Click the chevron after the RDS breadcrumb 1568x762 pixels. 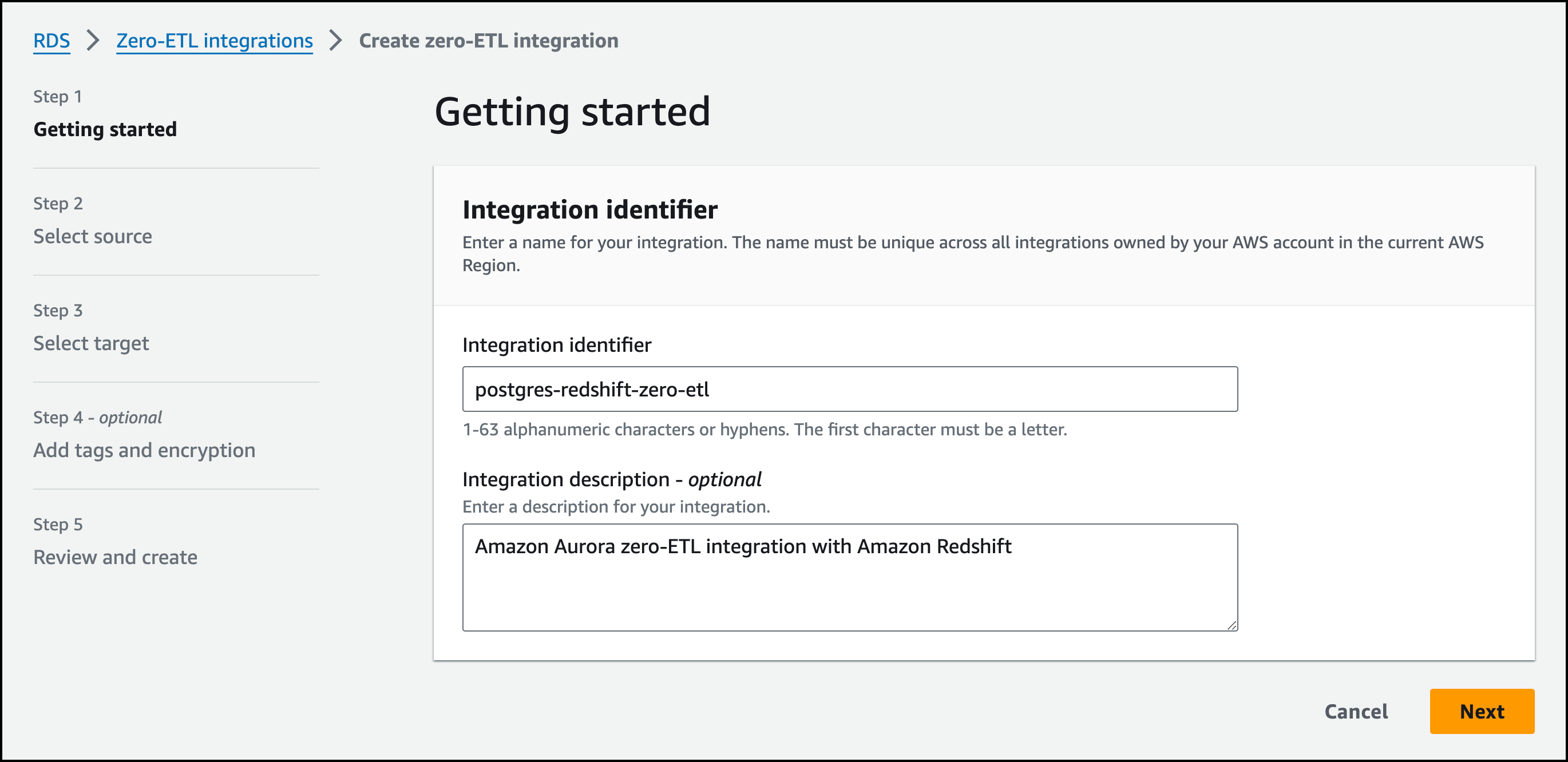93,40
